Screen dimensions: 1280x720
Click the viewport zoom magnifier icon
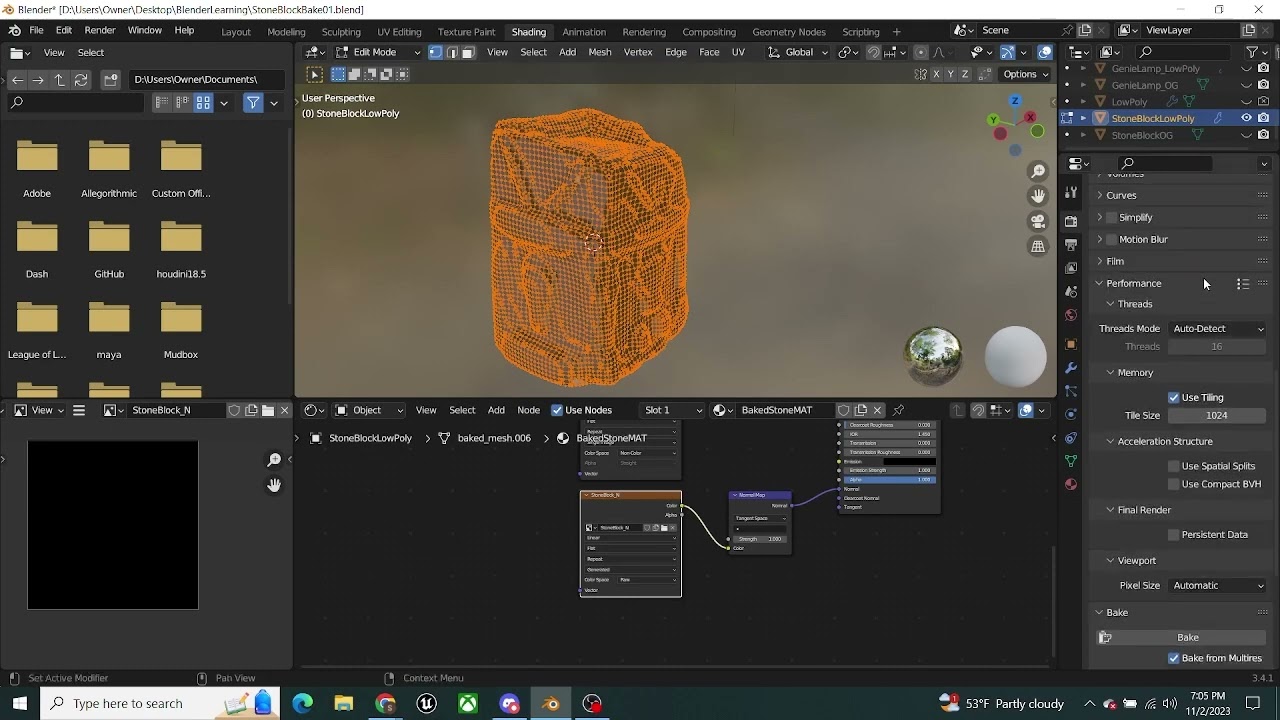click(1038, 171)
